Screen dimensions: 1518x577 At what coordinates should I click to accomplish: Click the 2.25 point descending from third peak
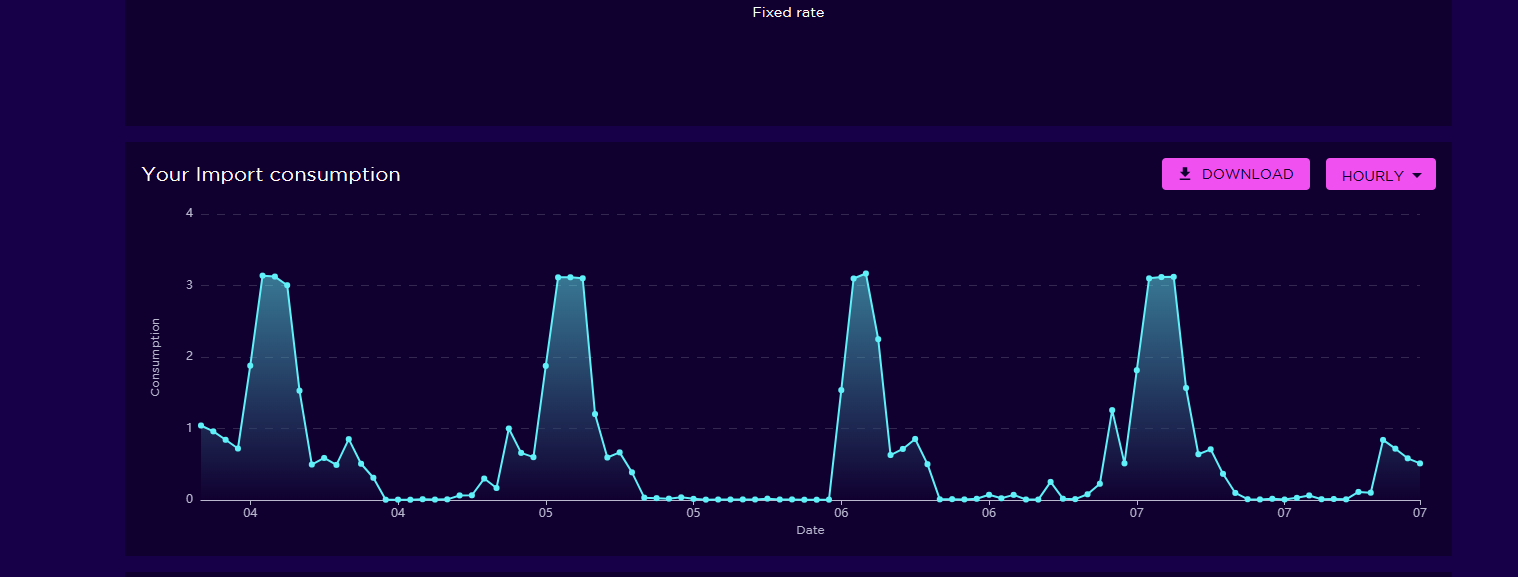878,339
